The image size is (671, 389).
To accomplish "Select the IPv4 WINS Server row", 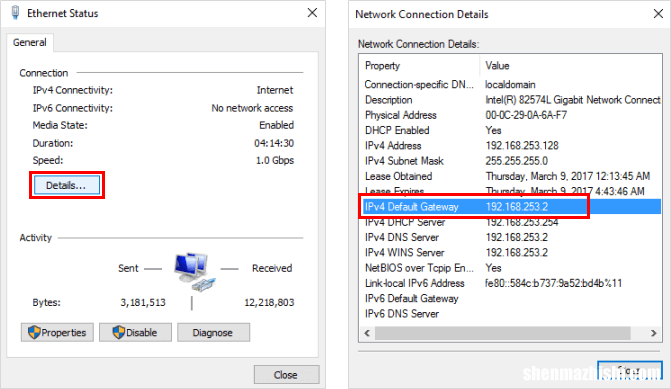I will [x=511, y=252].
